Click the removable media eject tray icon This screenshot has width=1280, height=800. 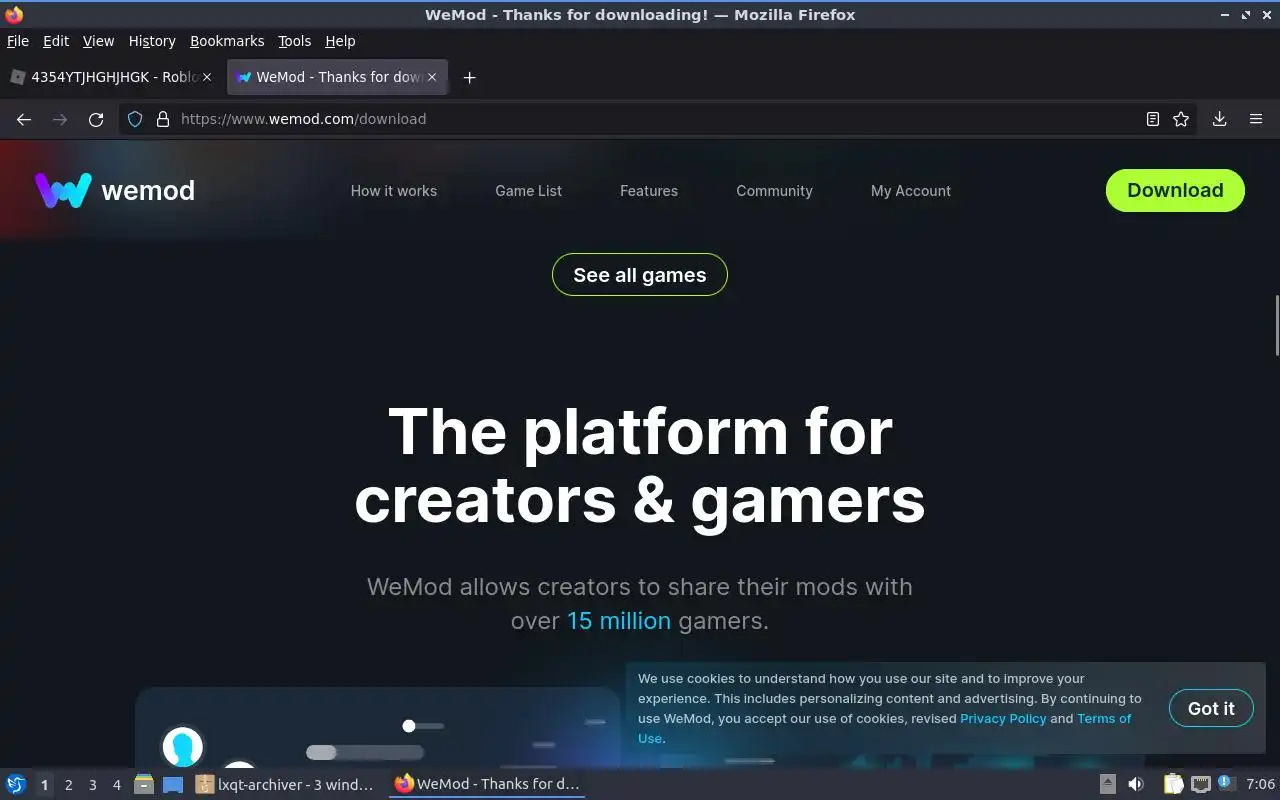point(1108,784)
